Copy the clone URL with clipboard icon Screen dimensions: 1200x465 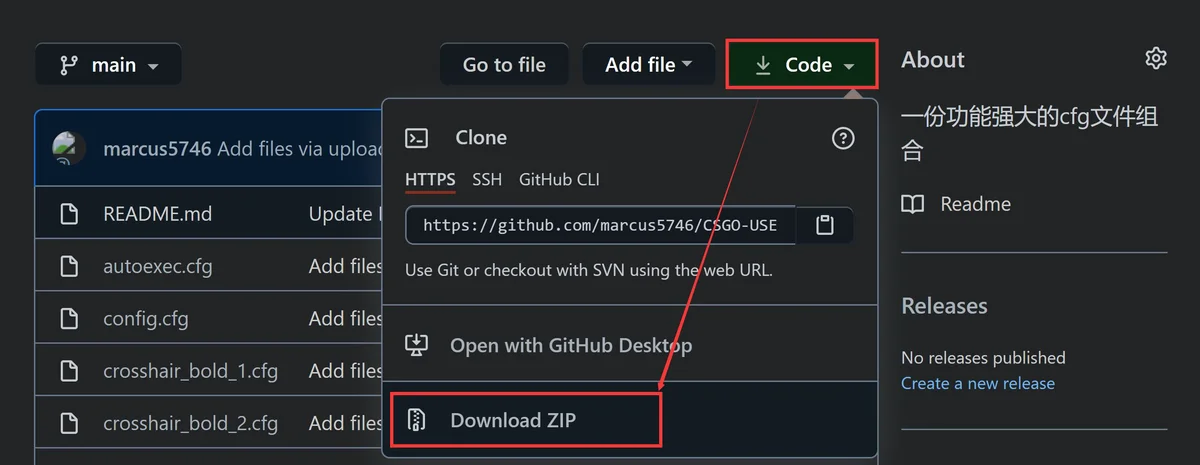point(825,225)
